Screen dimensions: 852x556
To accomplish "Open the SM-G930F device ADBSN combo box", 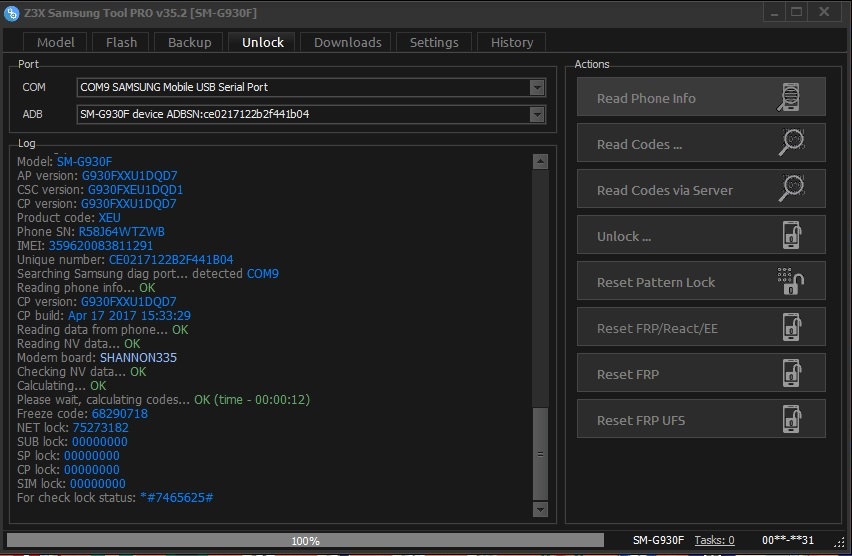I will click(x=311, y=115).
